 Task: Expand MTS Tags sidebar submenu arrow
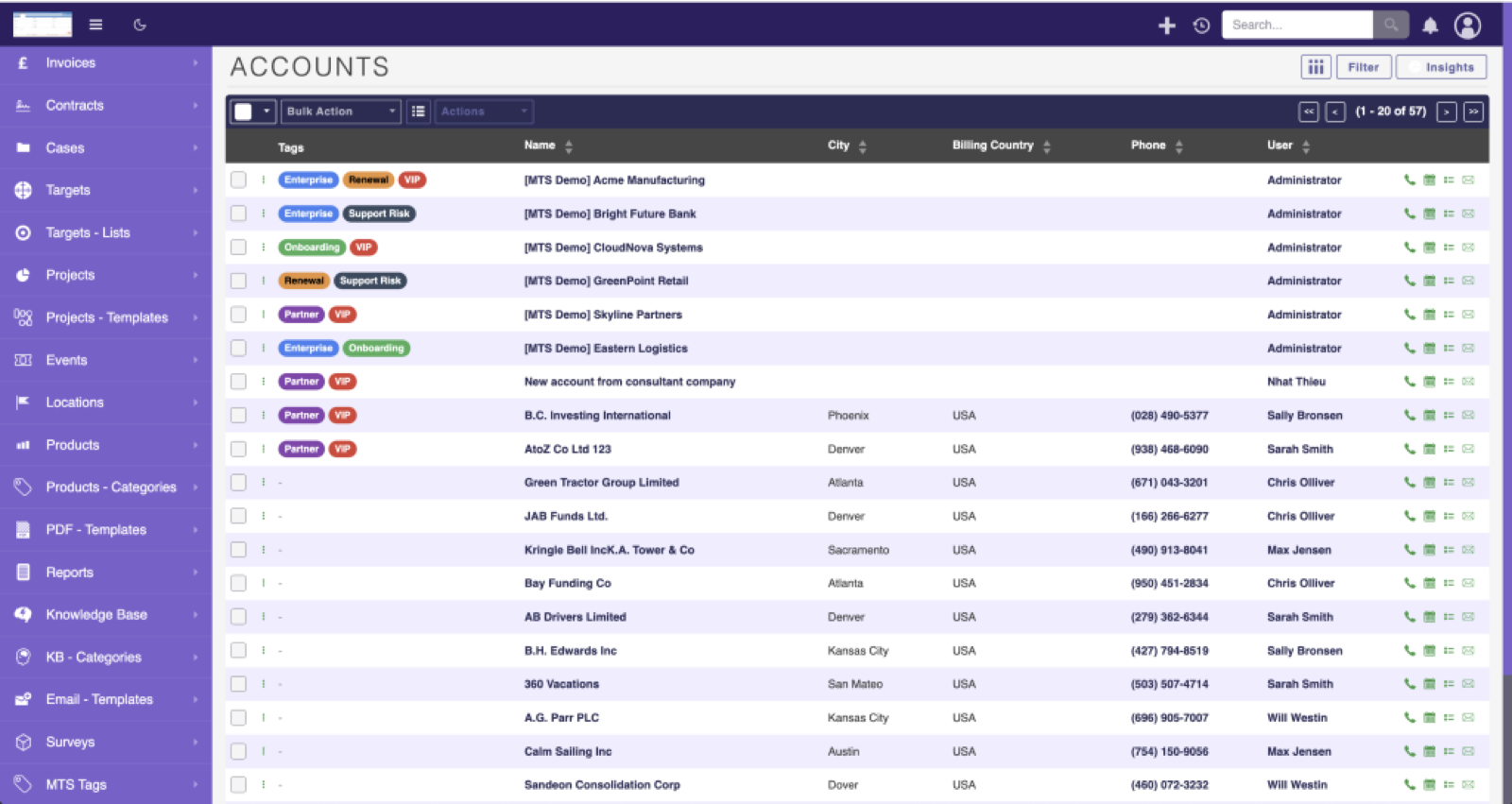point(196,784)
